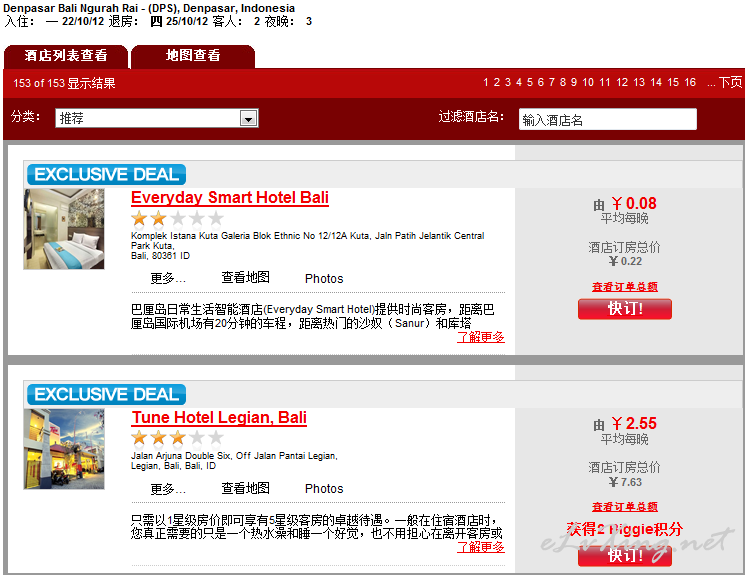This screenshot has height=575, width=745.
Task: Click the 153 of 153 显示结果 count
Action: 64,84
